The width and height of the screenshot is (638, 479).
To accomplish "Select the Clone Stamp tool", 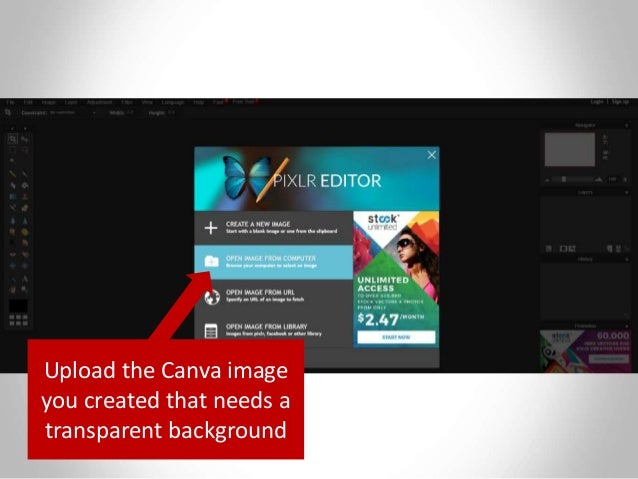I will click(x=24, y=197).
